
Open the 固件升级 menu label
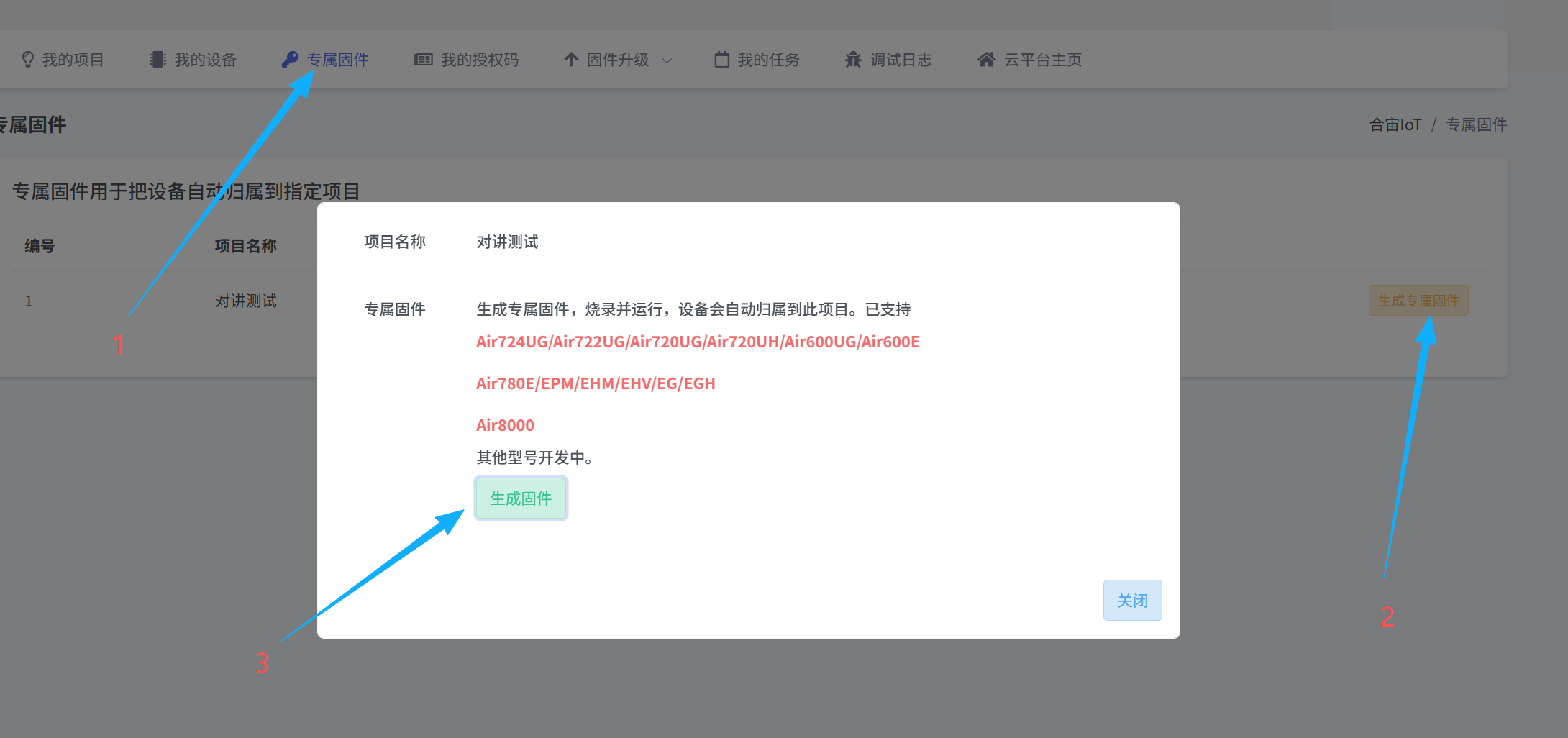618,60
